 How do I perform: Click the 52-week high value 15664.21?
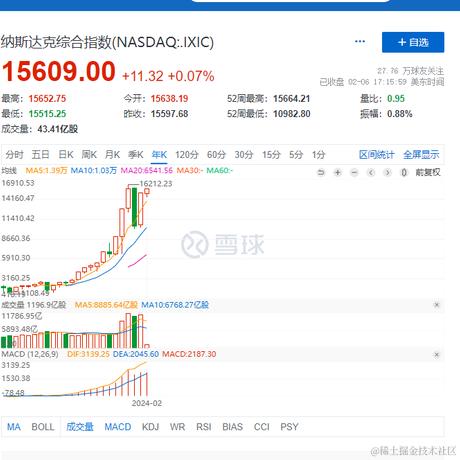pyautogui.click(x=292, y=99)
